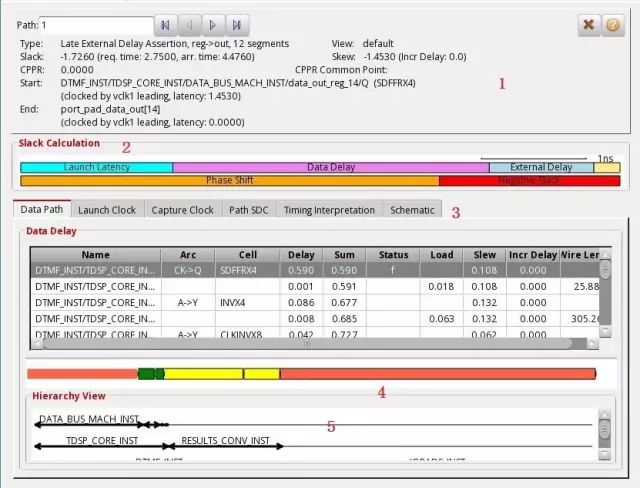Open the Schematic tab
The height and width of the screenshot is (488, 640).
click(412, 210)
